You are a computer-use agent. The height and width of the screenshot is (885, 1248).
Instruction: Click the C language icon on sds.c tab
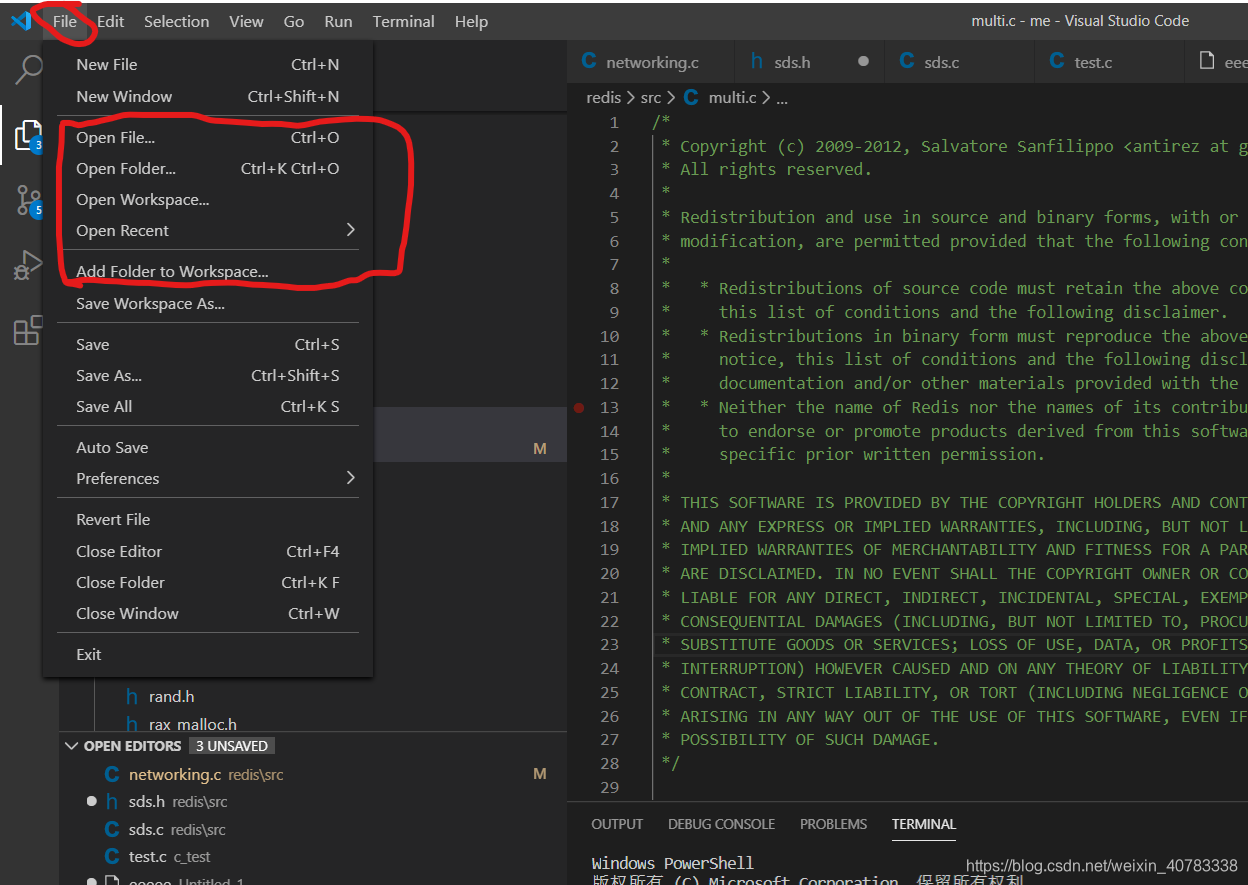pyautogui.click(x=905, y=61)
